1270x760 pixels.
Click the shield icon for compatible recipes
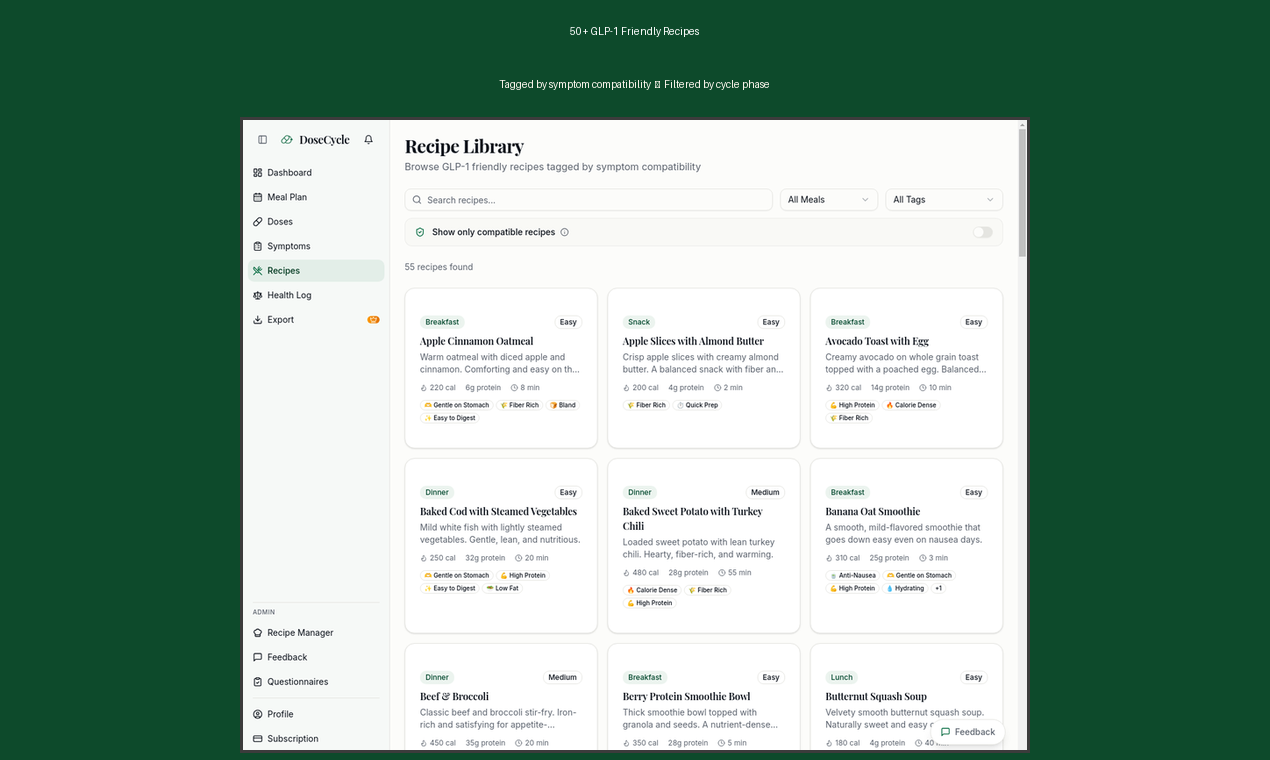pos(420,232)
